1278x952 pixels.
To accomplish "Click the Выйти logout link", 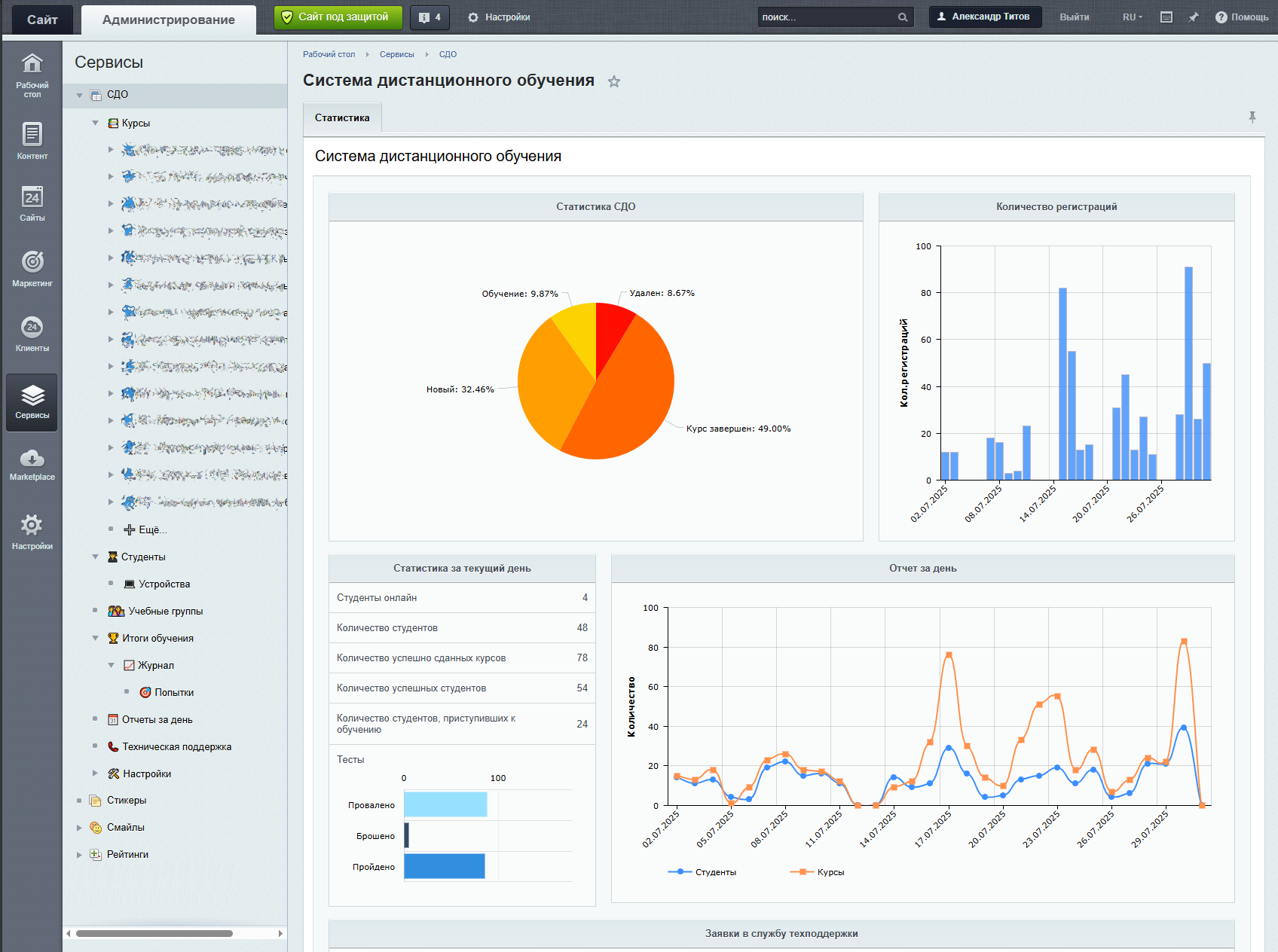I will [x=1074, y=17].
